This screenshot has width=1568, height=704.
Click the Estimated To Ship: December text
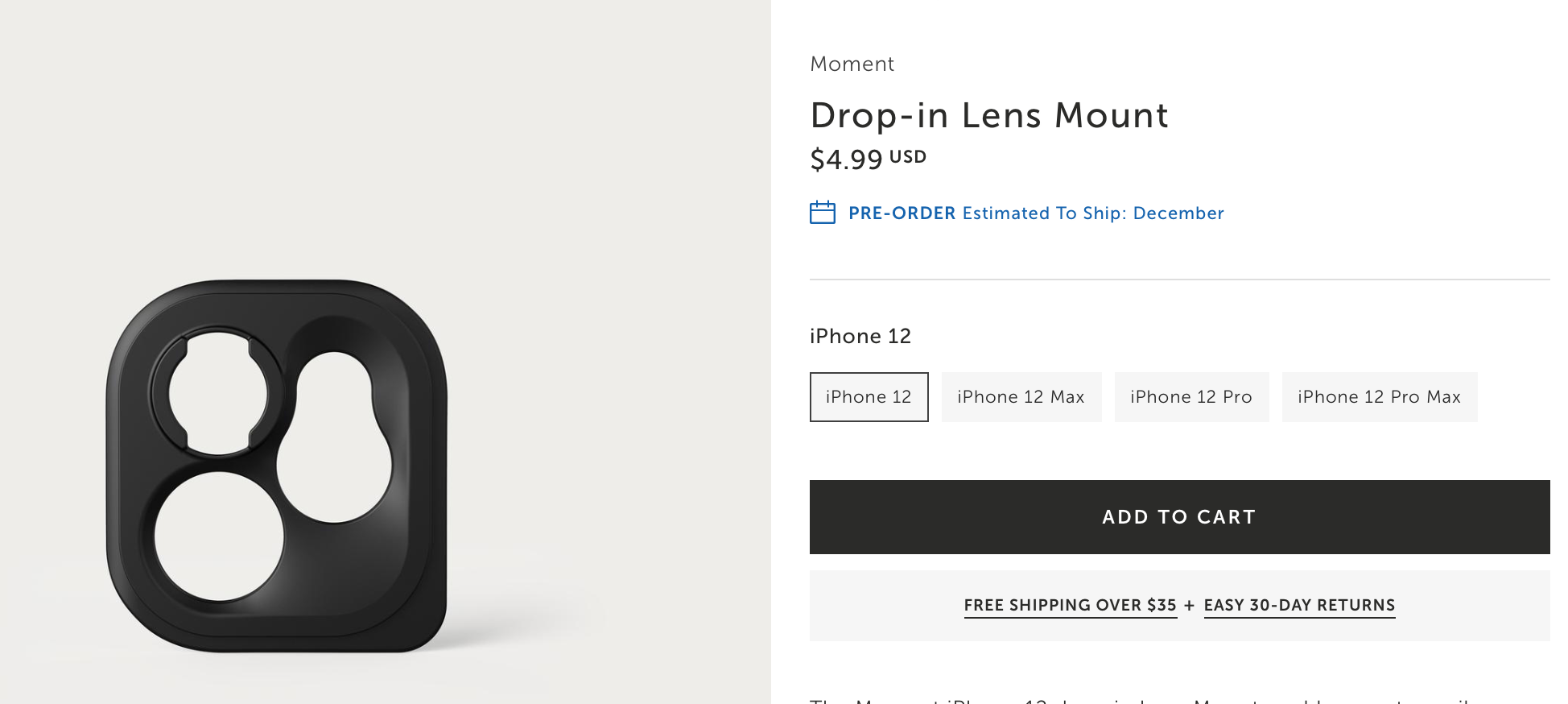tap(1093, 213)
